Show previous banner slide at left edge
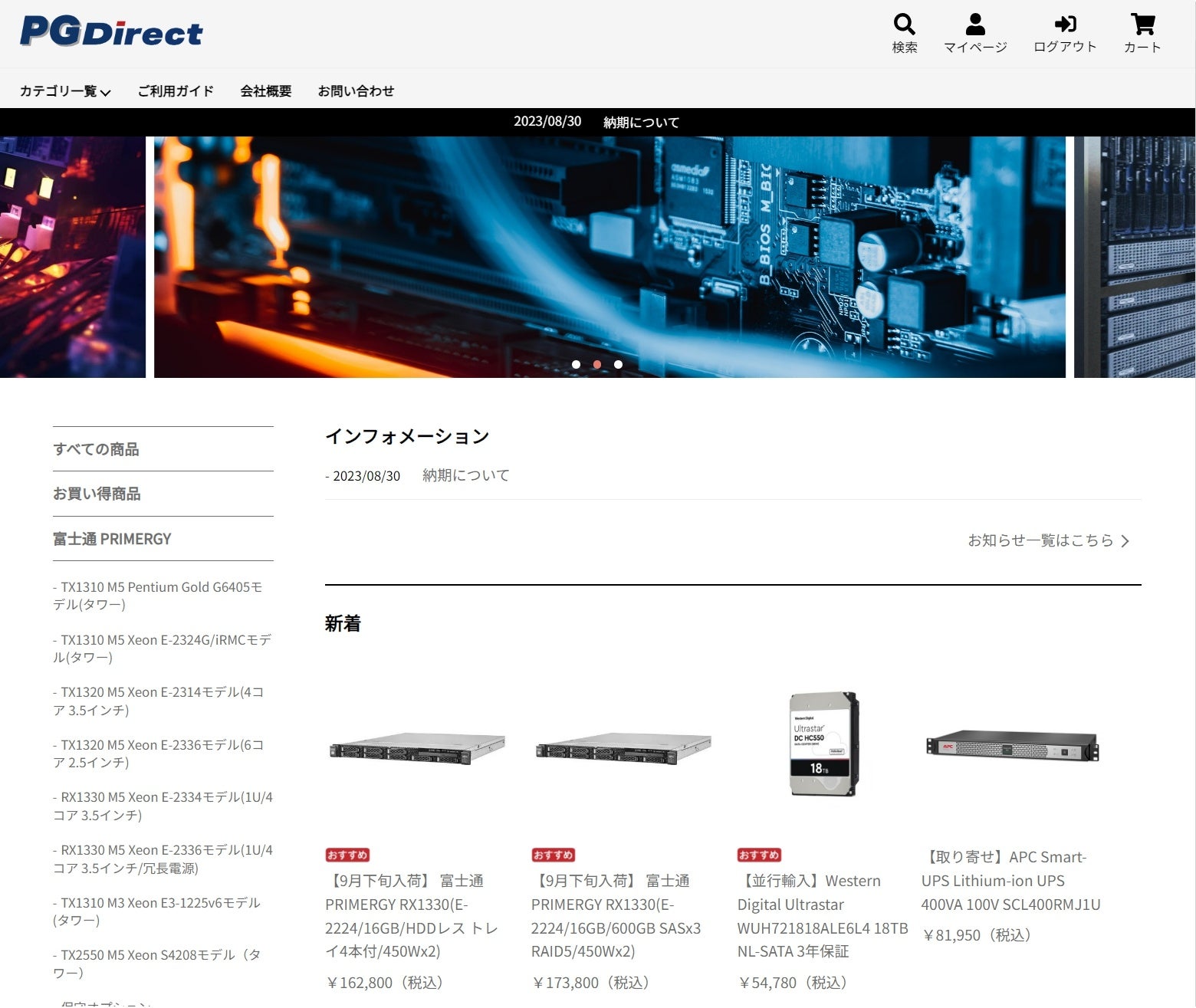The height and width of the screenshot is (1008, 1196). tap(72, 257)
